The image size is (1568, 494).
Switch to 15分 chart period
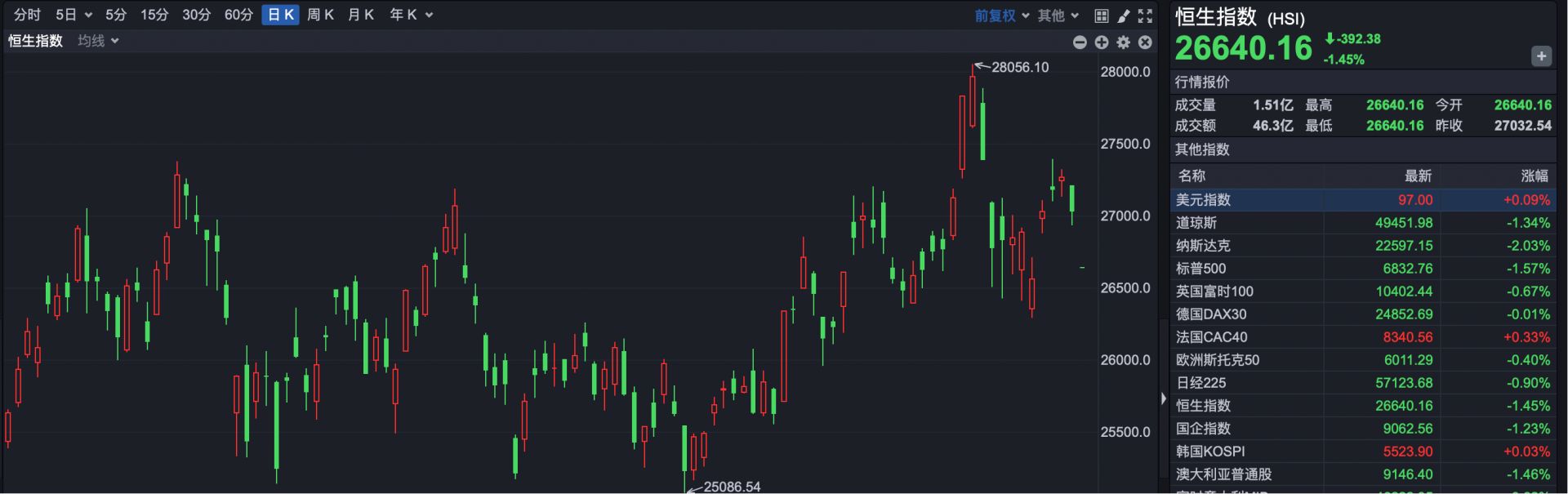154,15
